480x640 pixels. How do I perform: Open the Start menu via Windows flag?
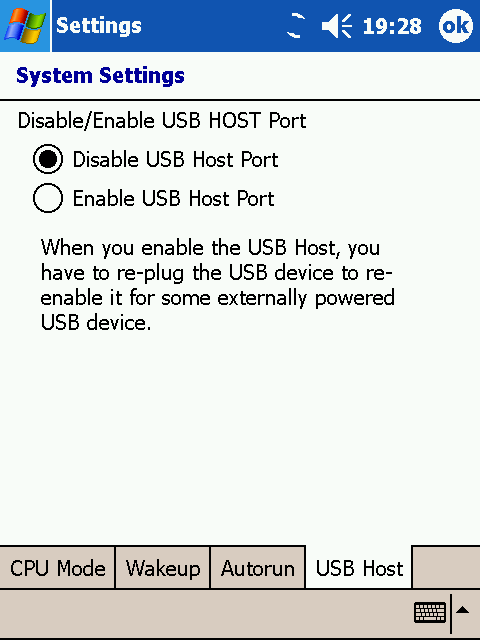pos(24,26)
